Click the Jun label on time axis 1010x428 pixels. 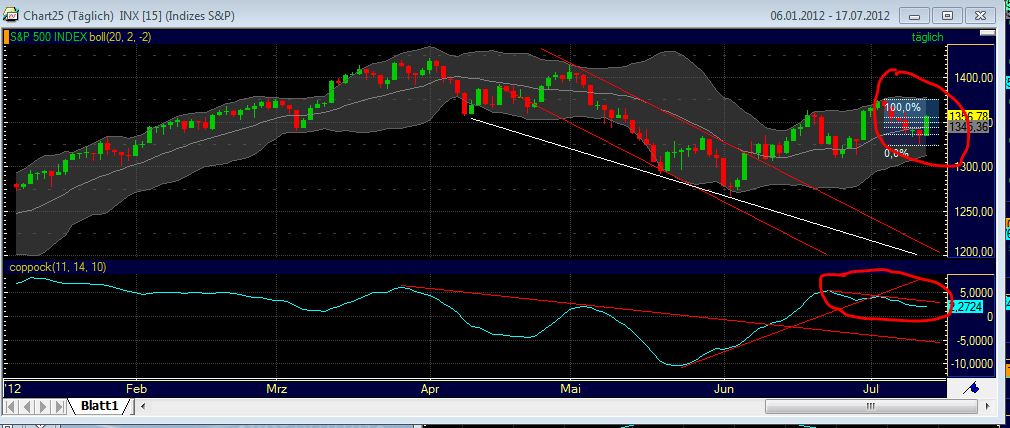pos(725,389)
